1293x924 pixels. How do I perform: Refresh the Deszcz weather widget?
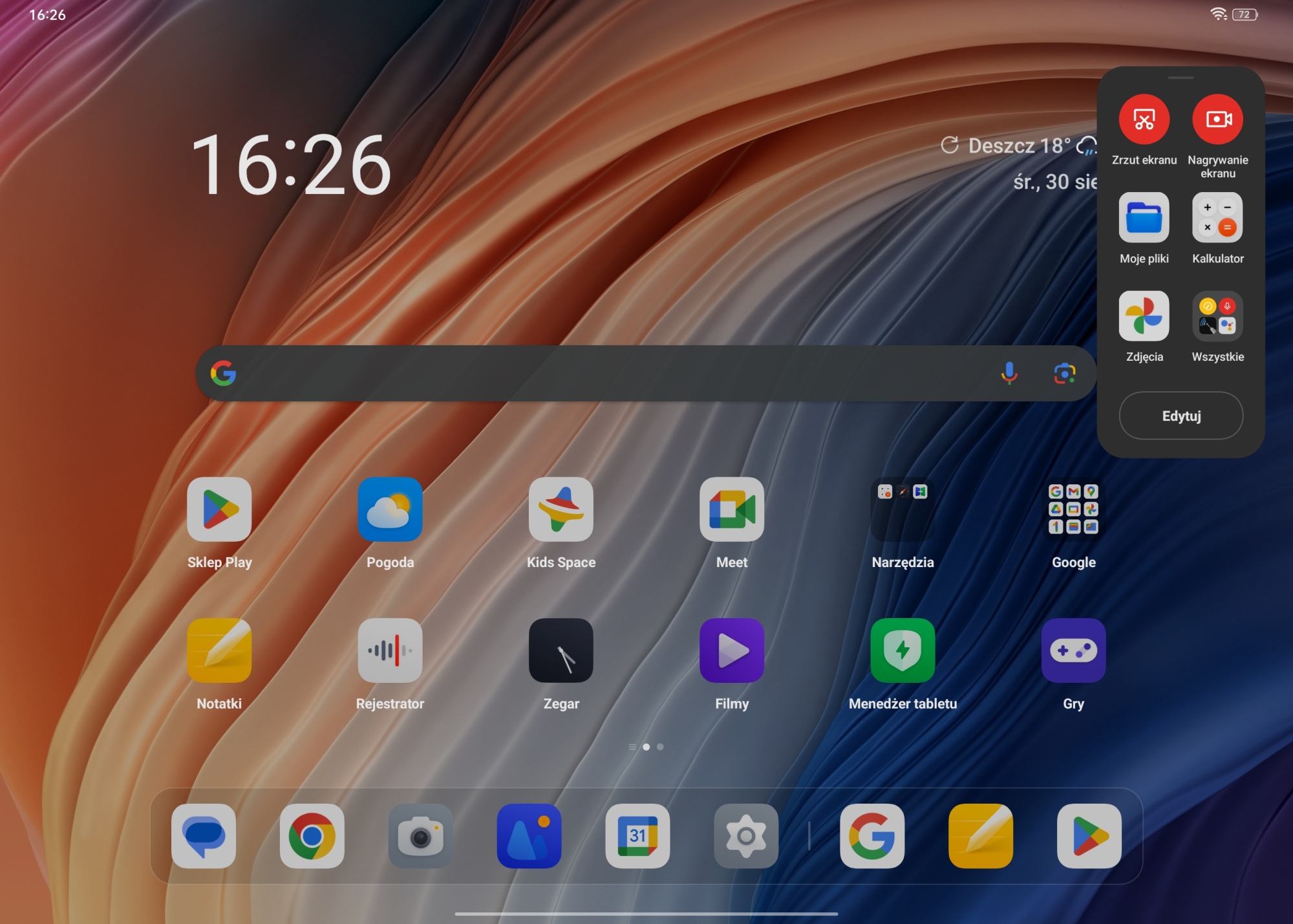949,145
